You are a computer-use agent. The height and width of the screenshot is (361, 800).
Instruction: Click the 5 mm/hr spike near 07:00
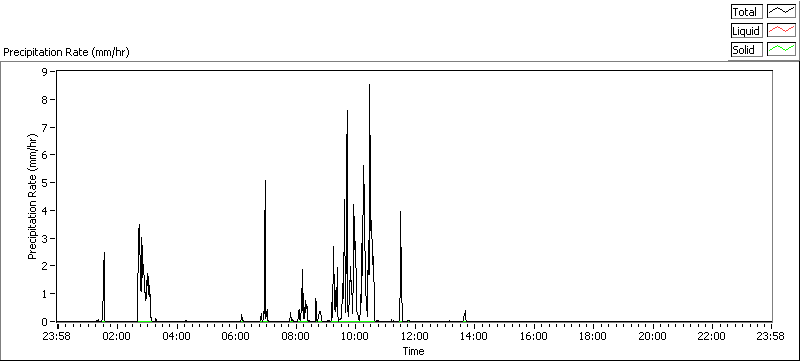[x=265, y=181]
